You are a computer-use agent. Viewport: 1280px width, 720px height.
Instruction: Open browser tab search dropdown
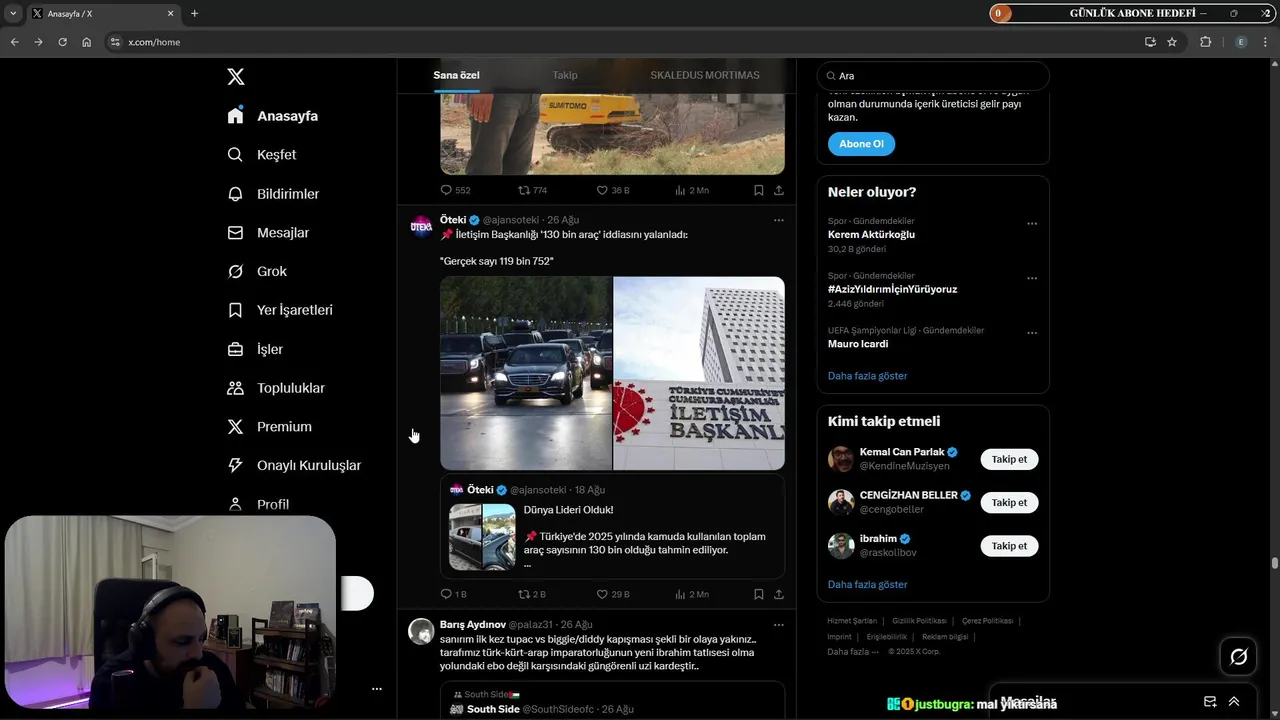coord(13,14)
